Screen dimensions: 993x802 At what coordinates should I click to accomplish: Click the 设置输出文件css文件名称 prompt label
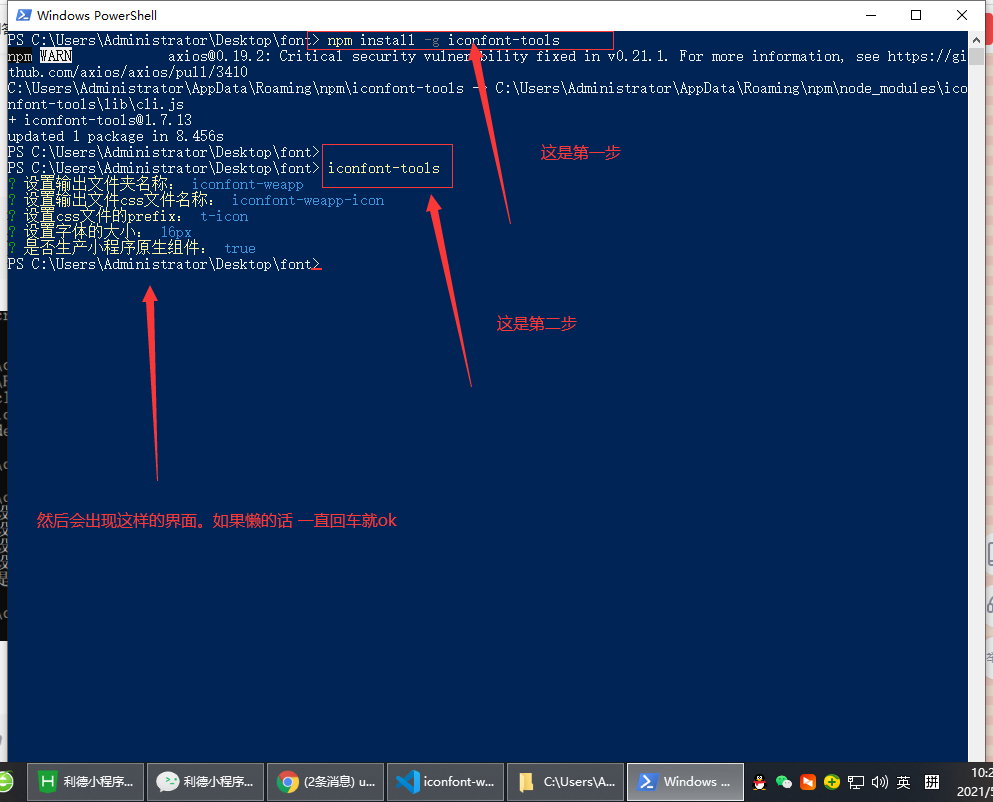click(119, 200)
